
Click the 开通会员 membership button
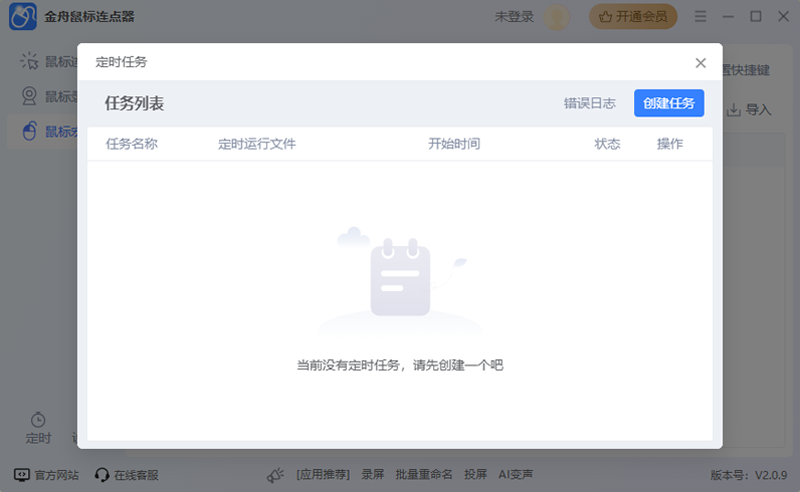pos(633,16)
